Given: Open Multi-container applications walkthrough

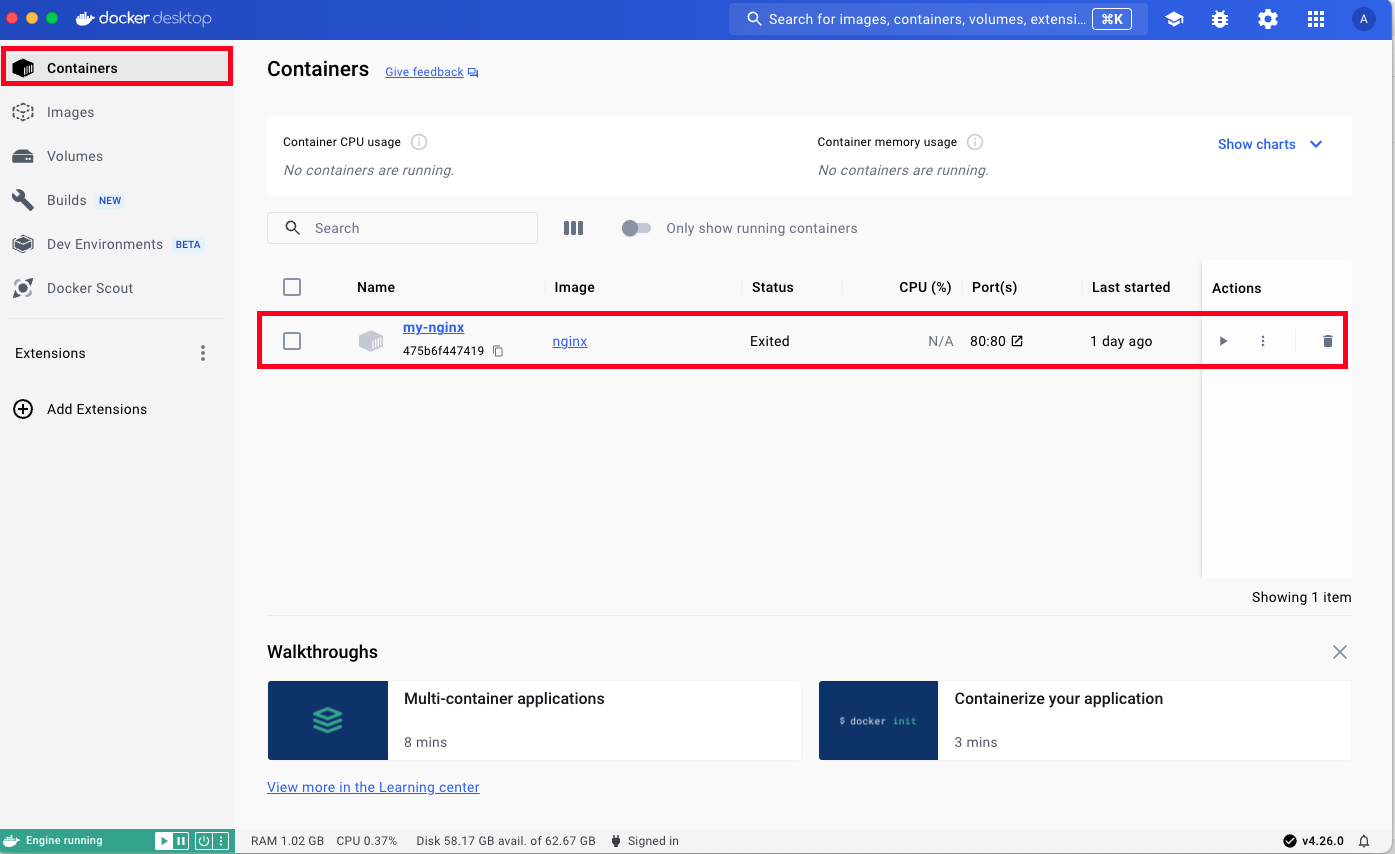Looking at the screenshot, I should [x=534, y=720].
